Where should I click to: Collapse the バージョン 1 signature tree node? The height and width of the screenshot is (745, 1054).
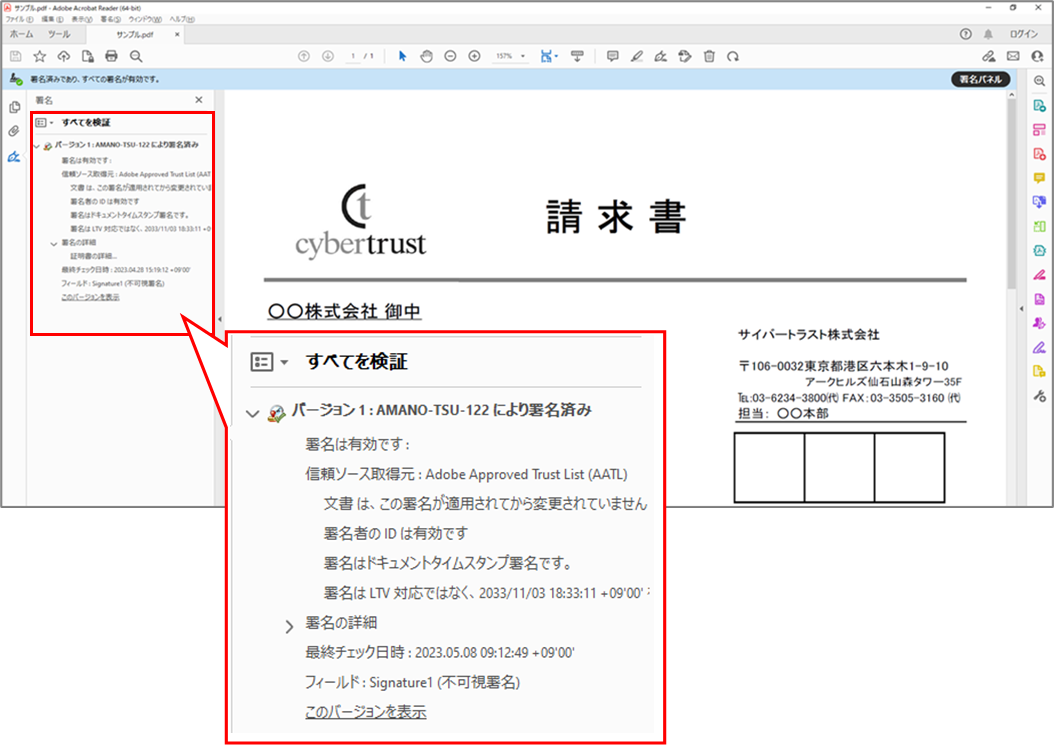(37, 146)
